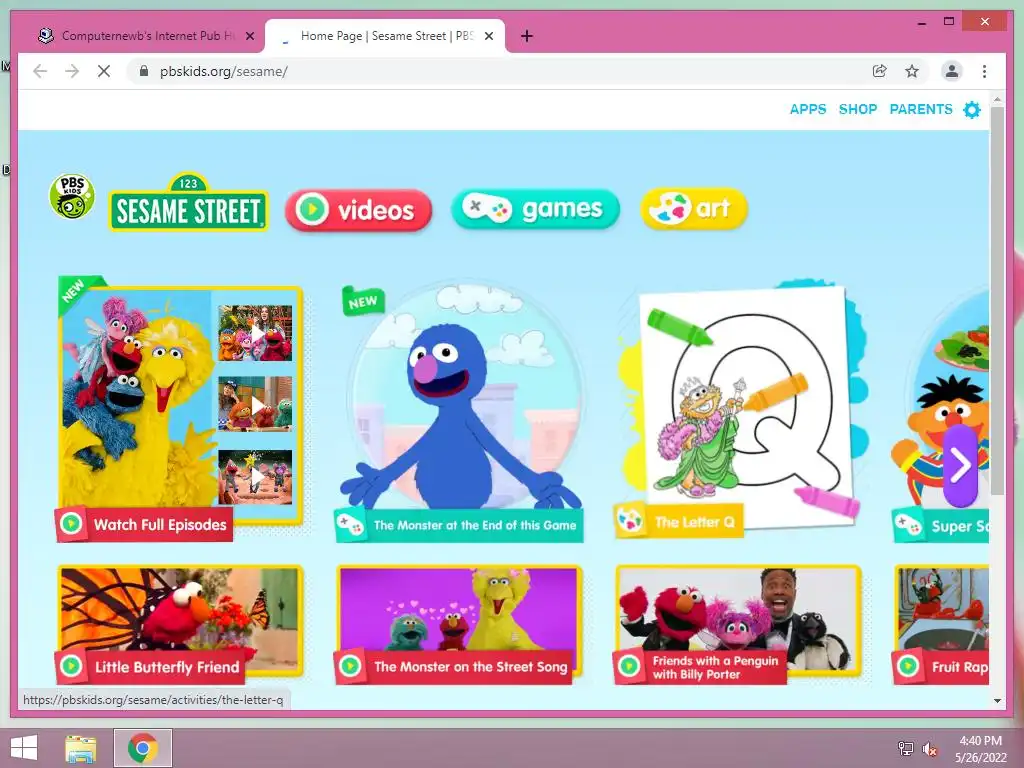Open File Explorer from the taskbar
The image size is (1024, 768).
pyautogui.click(x=81, y=748)
